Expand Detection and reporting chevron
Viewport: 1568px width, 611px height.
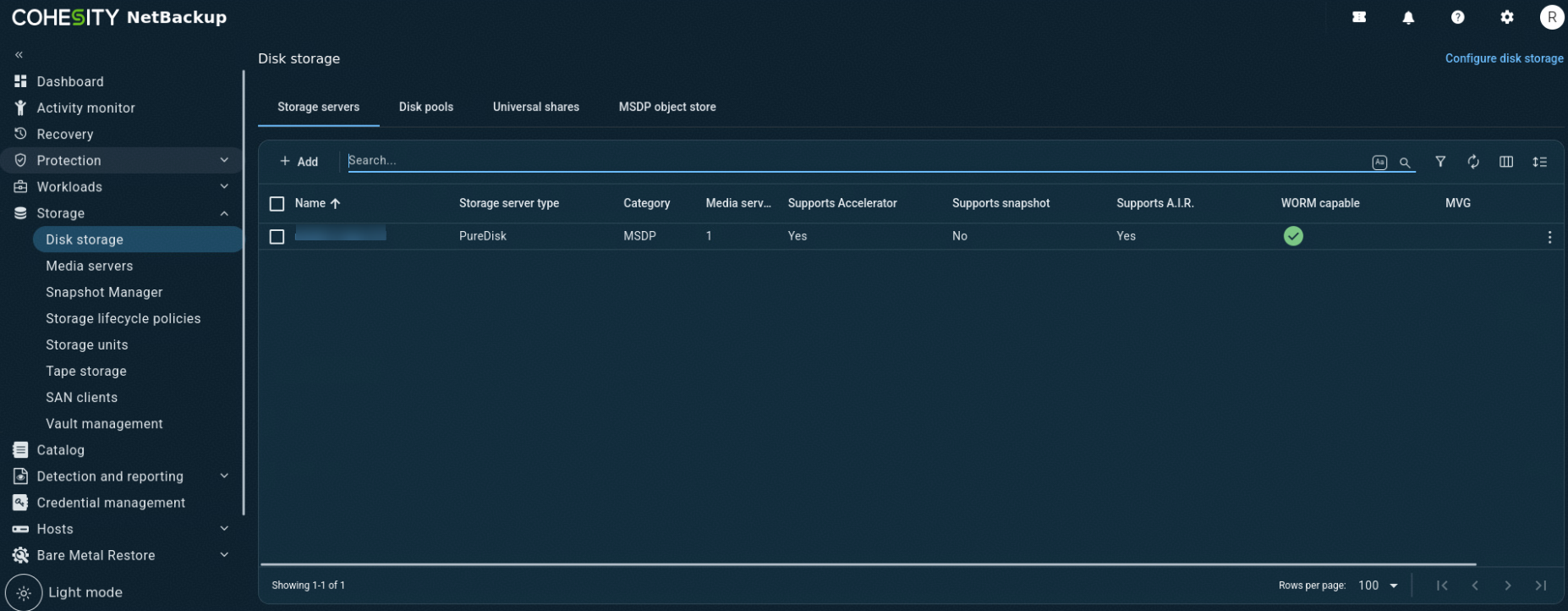[224, 476]
